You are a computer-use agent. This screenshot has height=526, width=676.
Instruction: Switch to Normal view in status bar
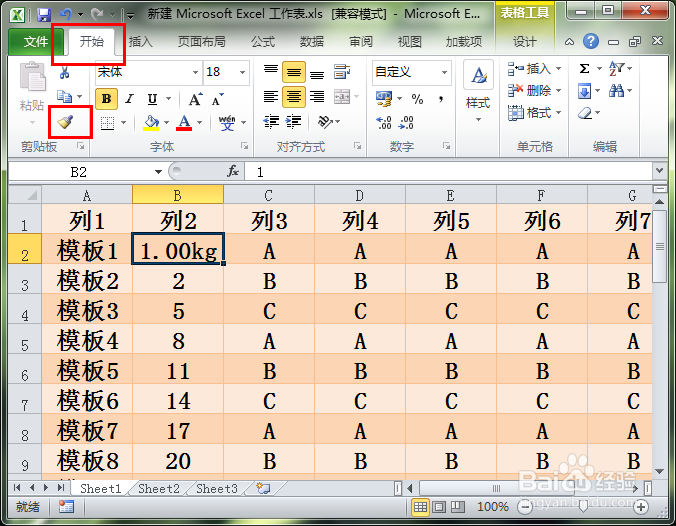point(420,507)
